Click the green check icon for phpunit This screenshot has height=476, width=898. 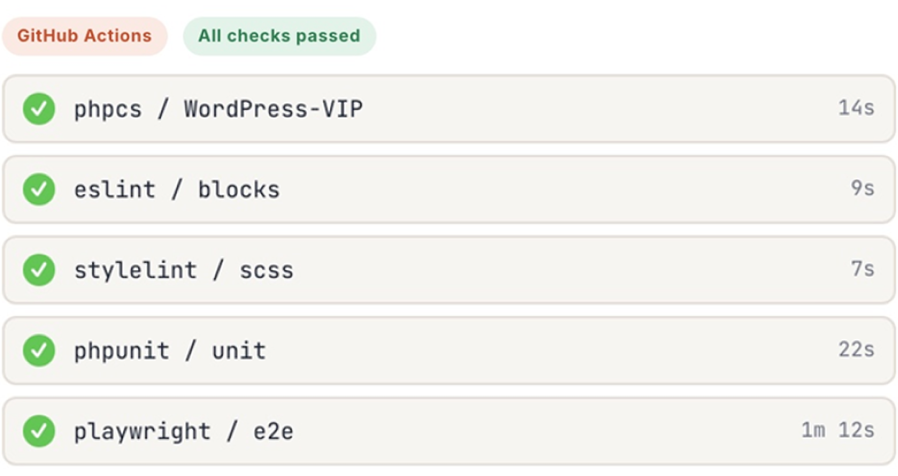tap(39, 350)
